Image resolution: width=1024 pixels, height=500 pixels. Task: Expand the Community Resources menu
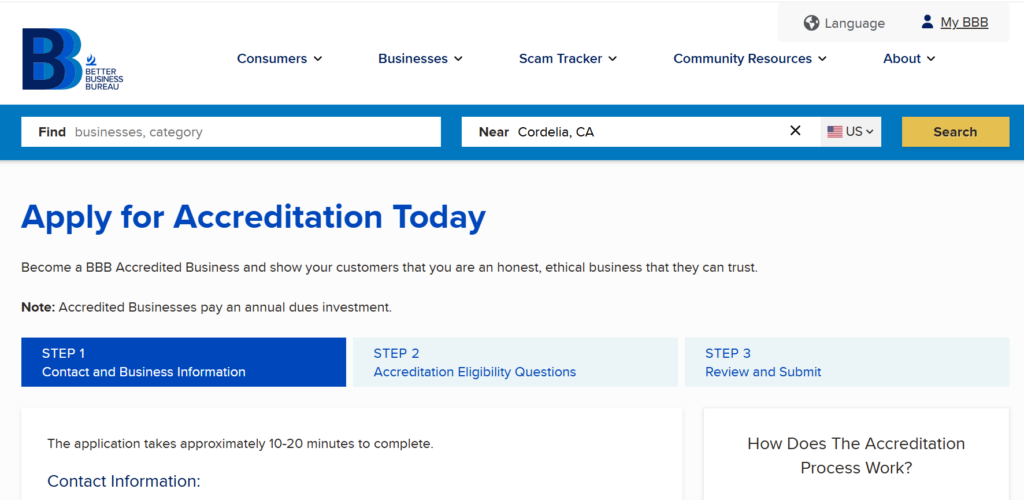[750, 59]
